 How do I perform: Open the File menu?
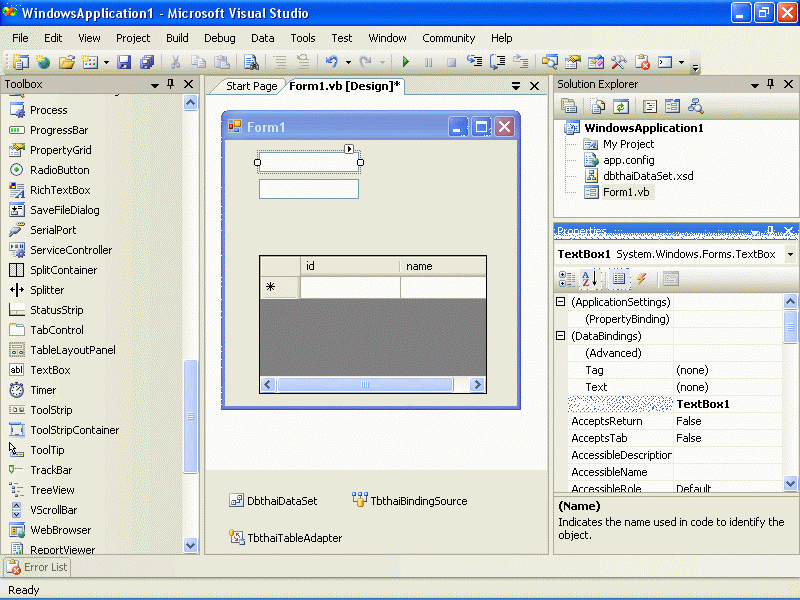pyautogui.click(x=20, y=38)
